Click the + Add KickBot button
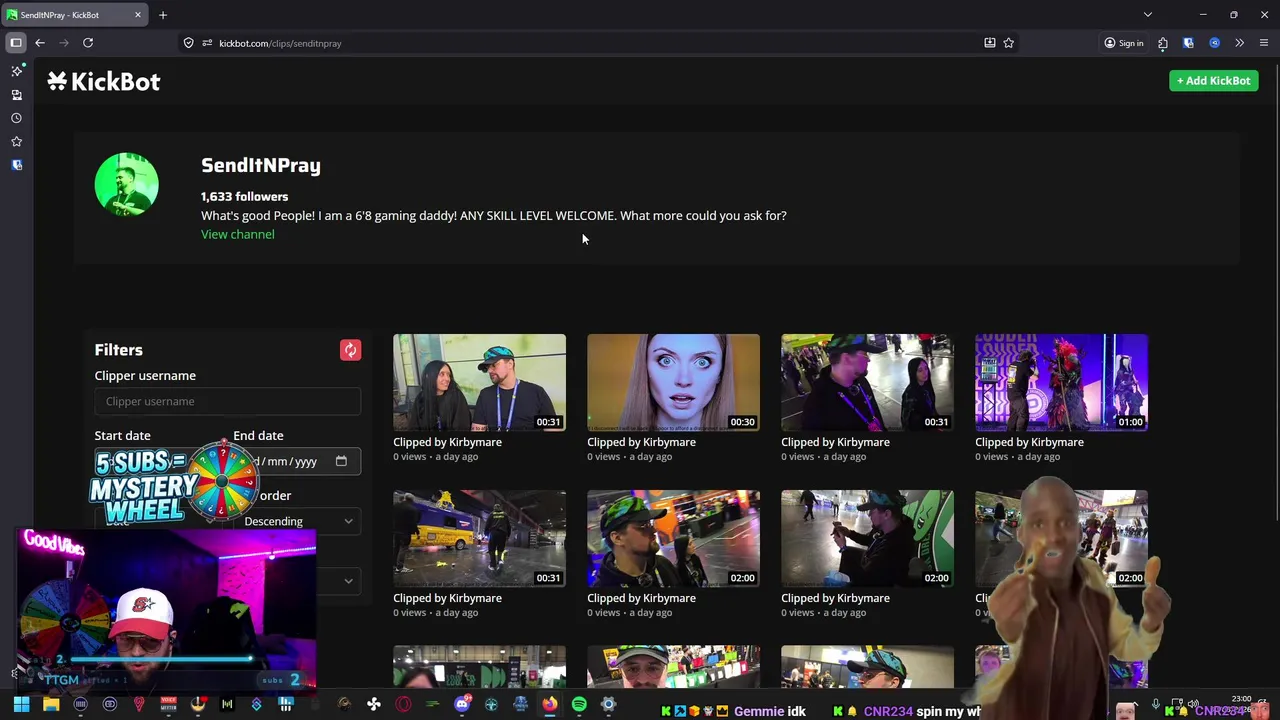Image resolution: width=1280 pixels, height=720 pixels. pos(1214,81)
